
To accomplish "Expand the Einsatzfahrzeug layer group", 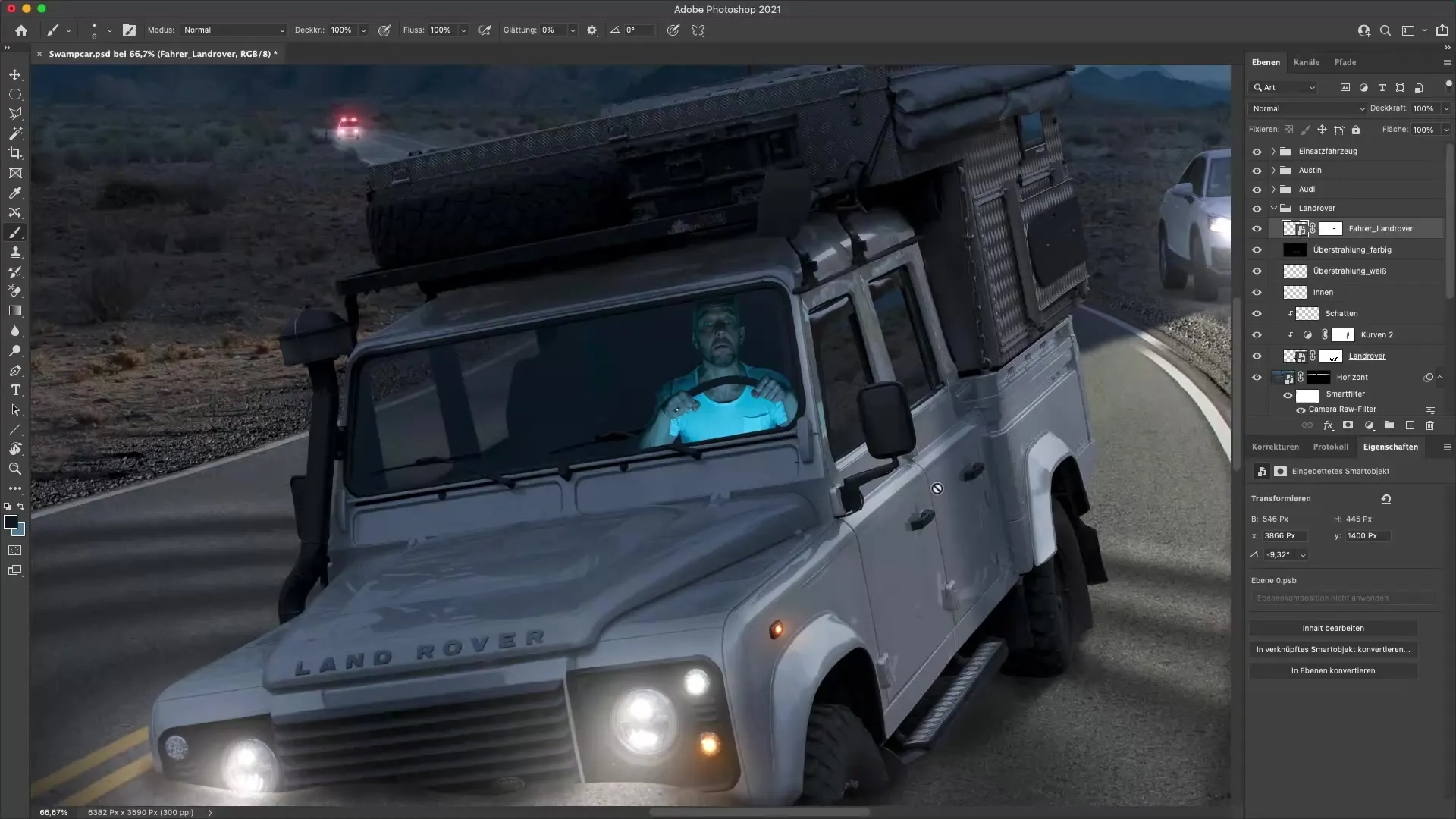I will [1273, 151].
